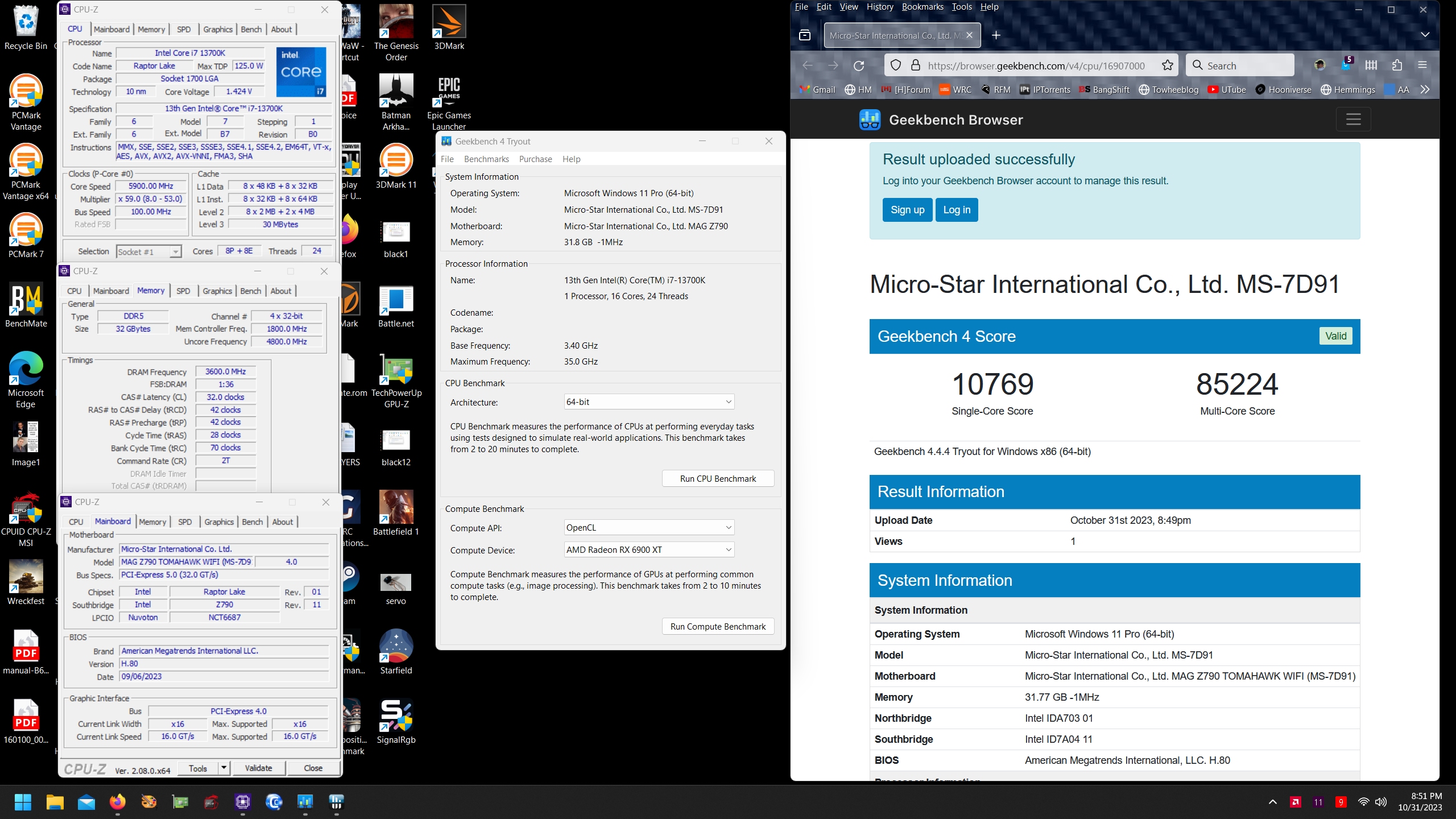
Task: Launch PCMark 7 desktop icon
Action: 26,235
